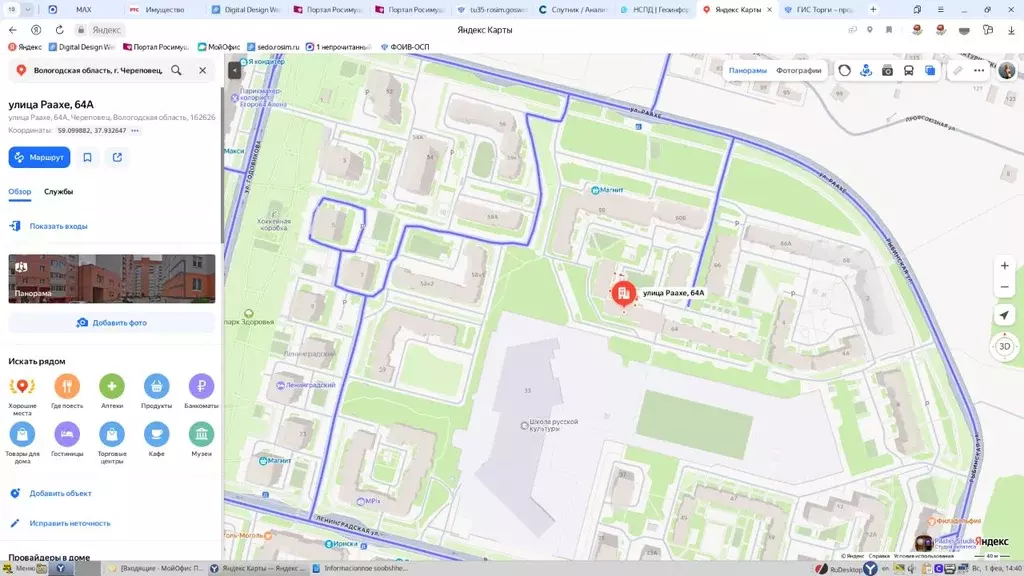Open the map layers selector icon

point(930,70)
